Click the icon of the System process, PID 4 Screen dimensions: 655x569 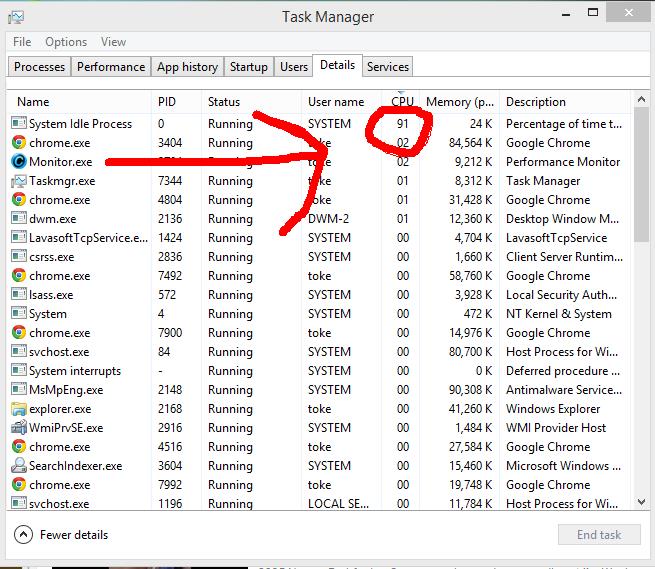point(19,313)
